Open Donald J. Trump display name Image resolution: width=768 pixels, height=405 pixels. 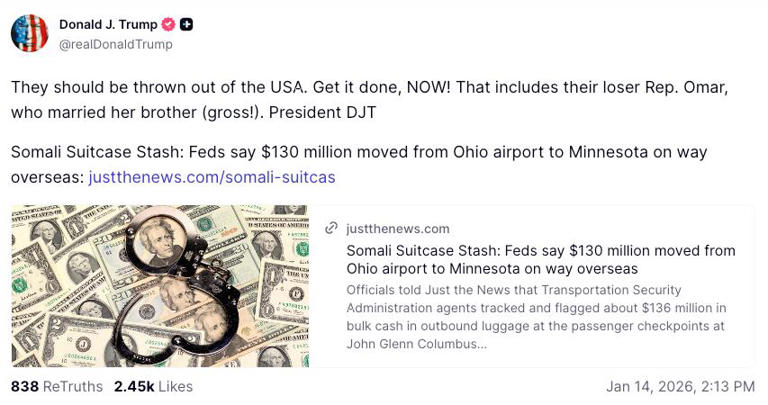coord(108,24)
